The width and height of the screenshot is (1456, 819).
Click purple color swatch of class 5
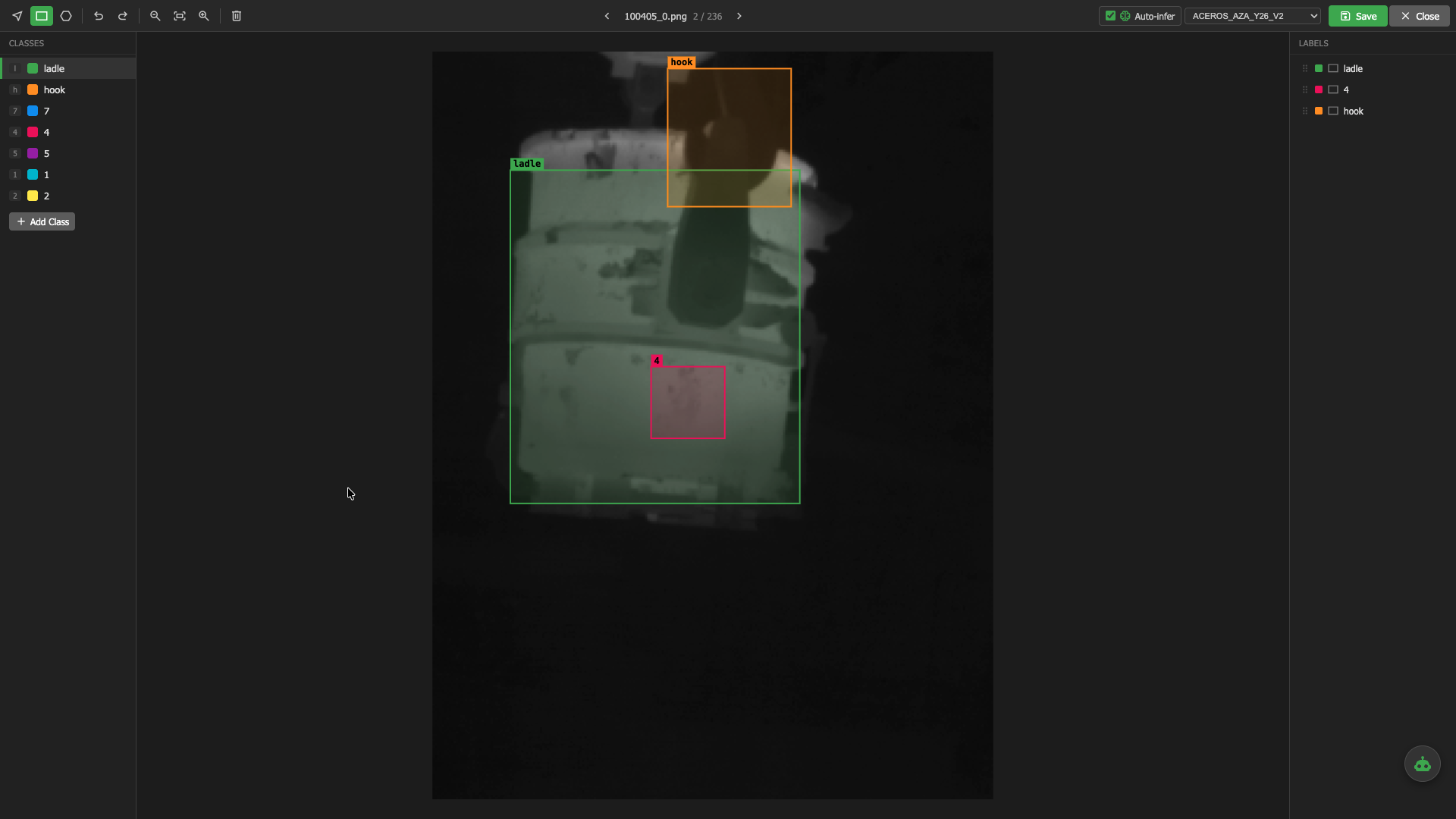[33, 153]
